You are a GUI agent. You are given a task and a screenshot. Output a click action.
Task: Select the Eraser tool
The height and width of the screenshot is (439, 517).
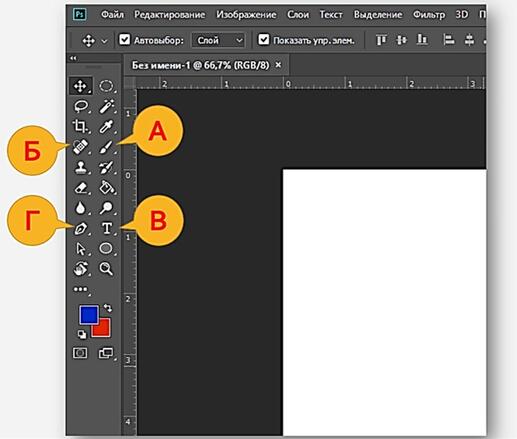pyautogui.click(x=81, y=188)
